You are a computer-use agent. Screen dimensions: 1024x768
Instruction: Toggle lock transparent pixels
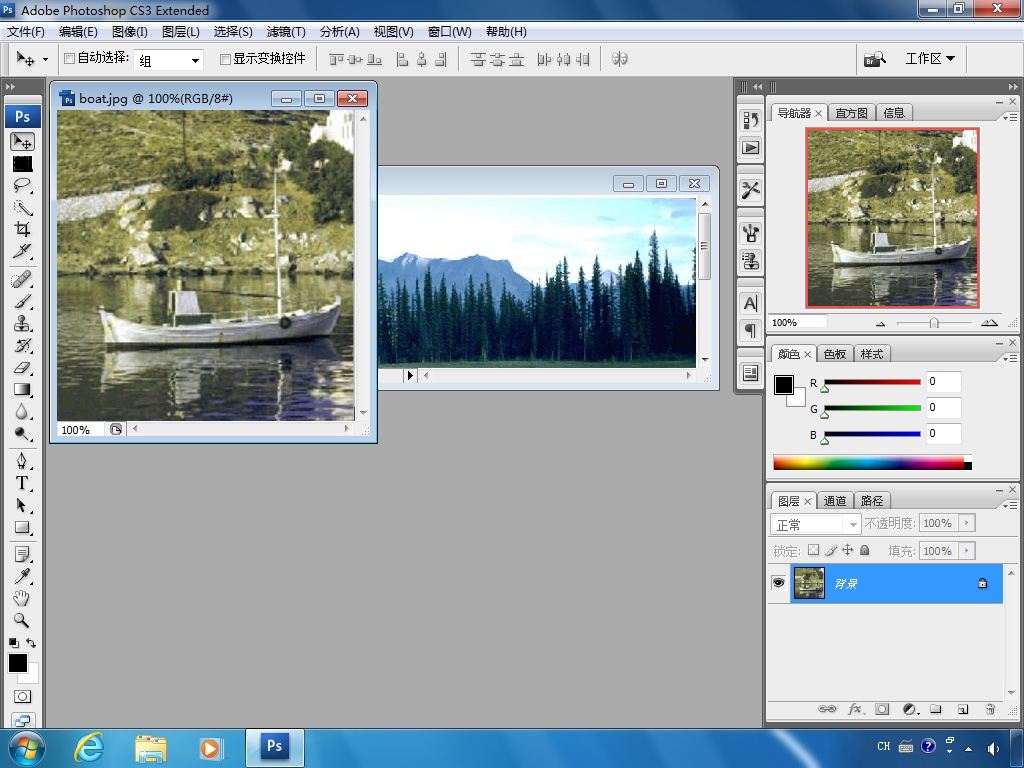coord(813,550)
